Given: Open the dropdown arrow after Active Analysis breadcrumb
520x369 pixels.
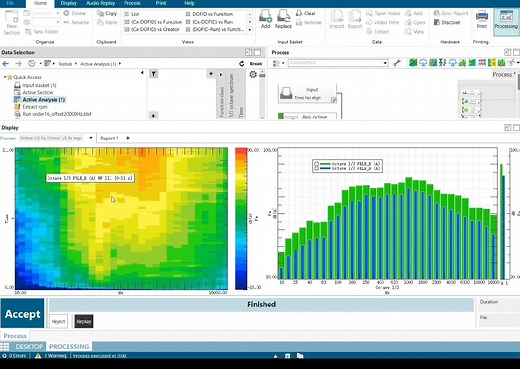Looking at the screenshot, I should 120,64.
